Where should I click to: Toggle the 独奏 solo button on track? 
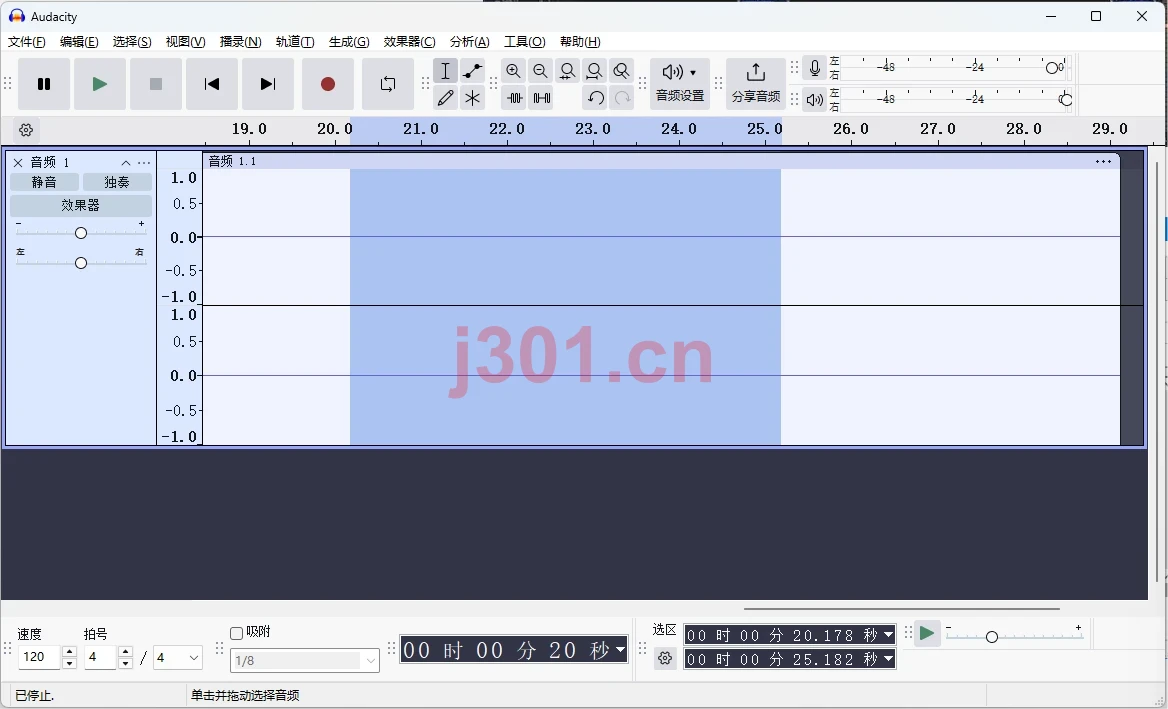pos(117,182)
